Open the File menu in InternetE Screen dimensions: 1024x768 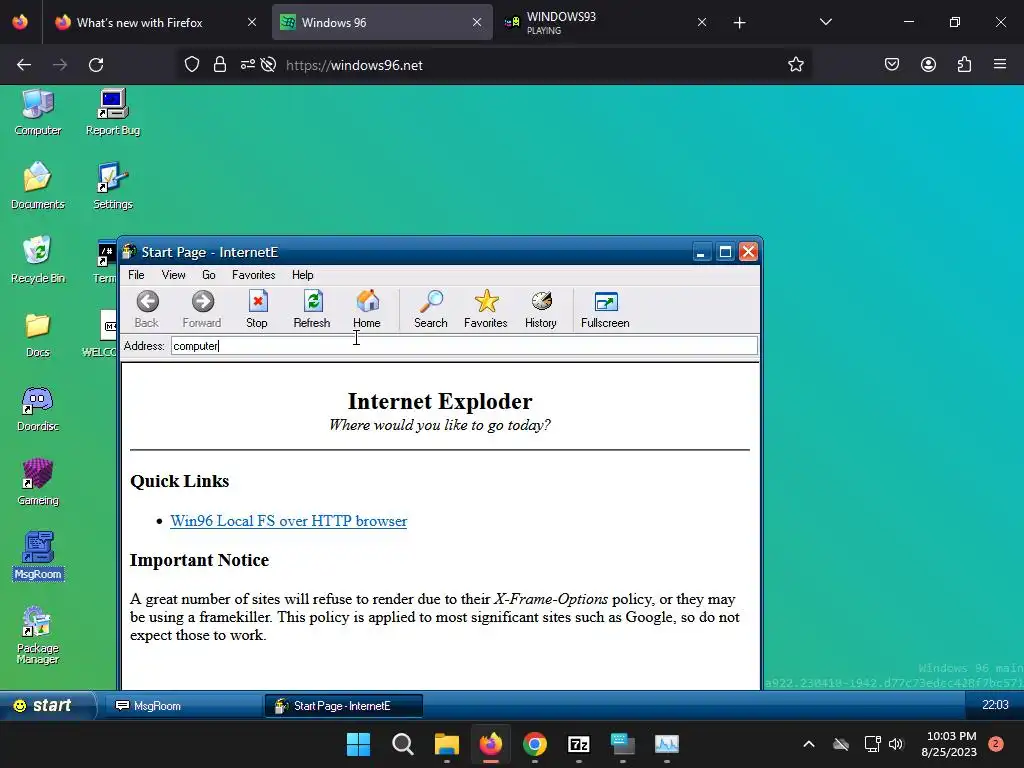(x=136, y=275)
